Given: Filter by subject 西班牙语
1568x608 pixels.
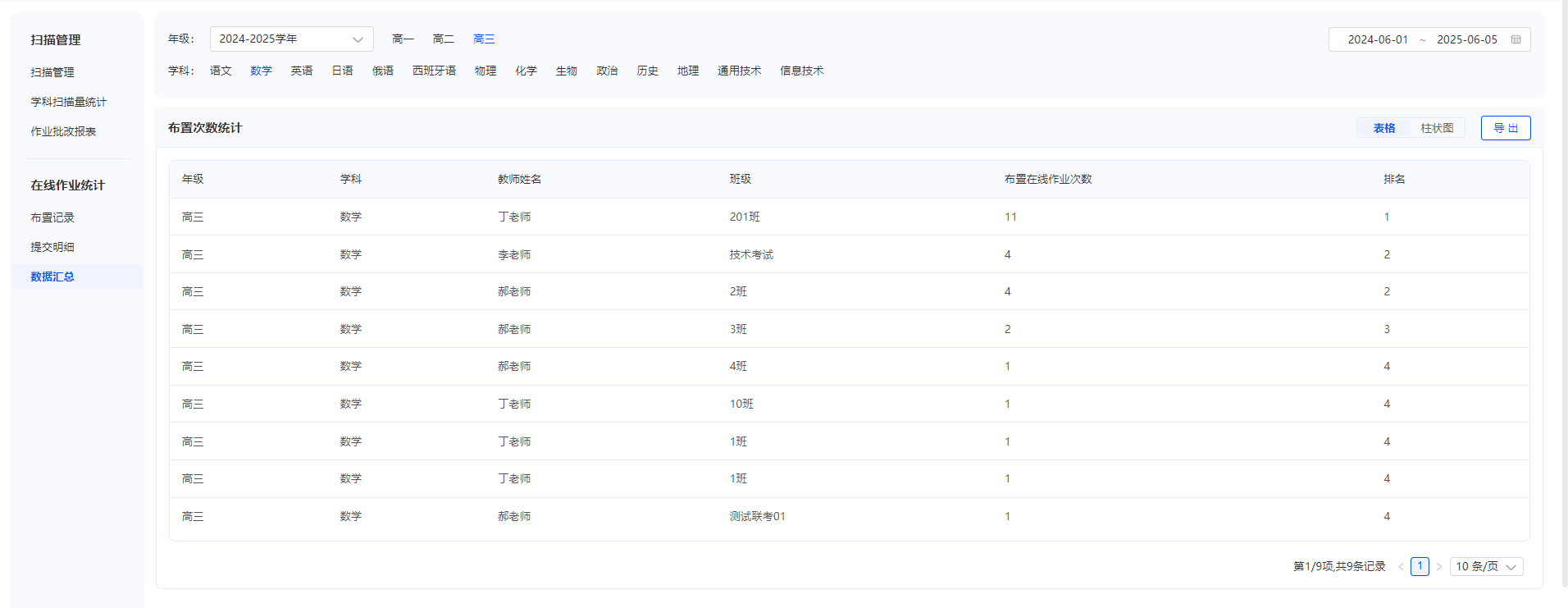Looking at the screenshot, I should 434,71.
